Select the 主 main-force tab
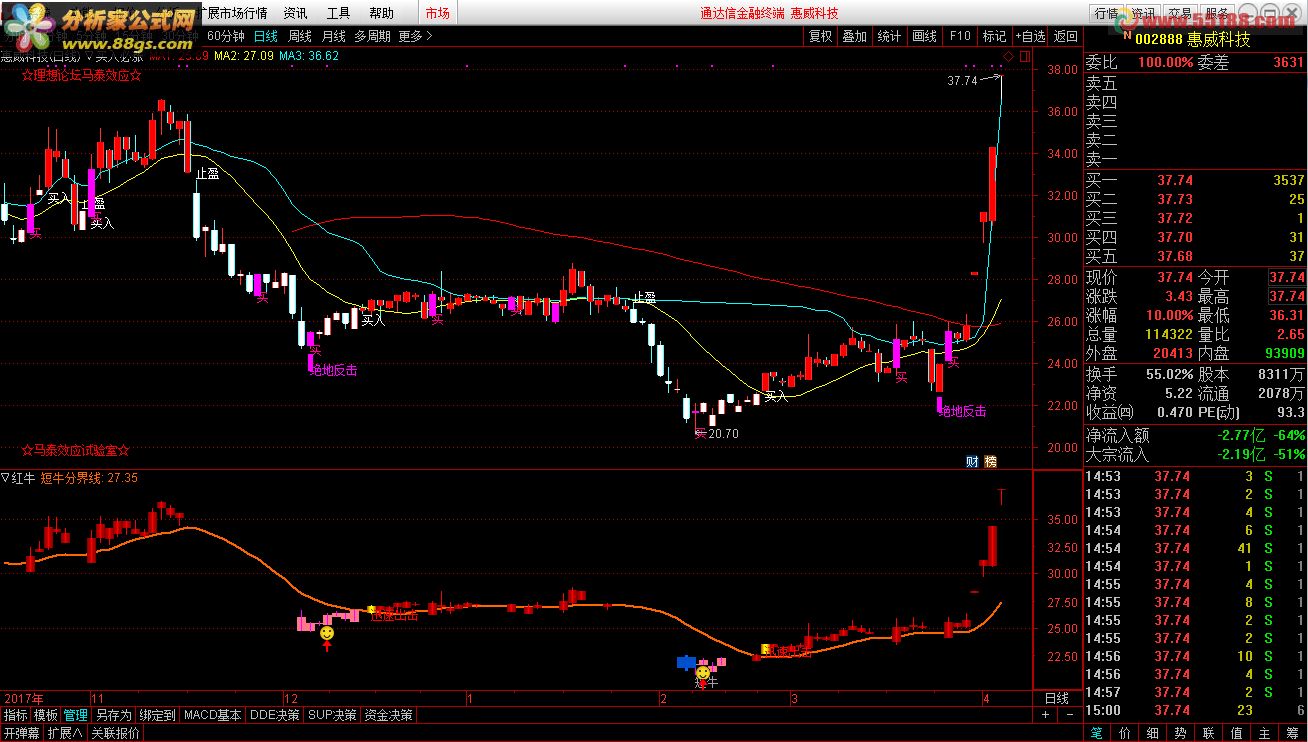The width and height of the screenshot is (1308, 742). [x=1266, y=733]
